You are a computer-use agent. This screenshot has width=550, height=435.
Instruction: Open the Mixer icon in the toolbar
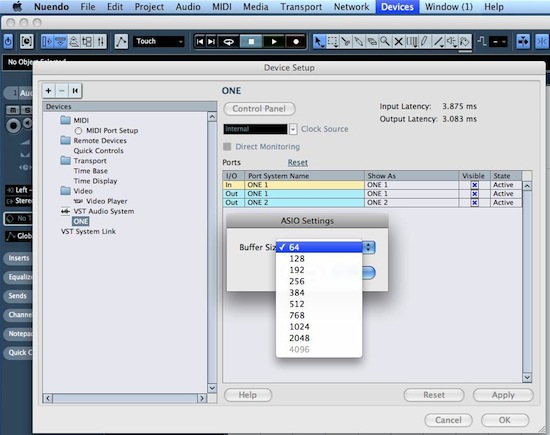(x=101, y=41)
